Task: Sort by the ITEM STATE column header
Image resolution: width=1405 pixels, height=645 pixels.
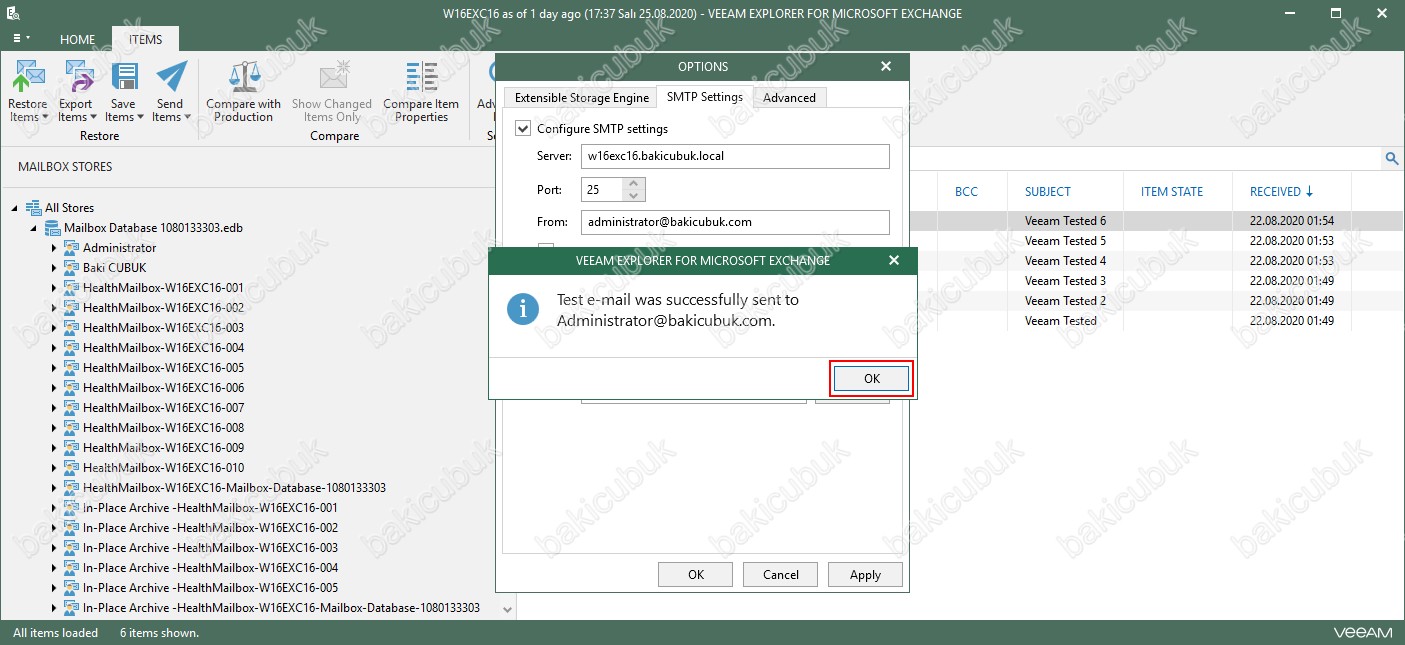Action: (x=1171, y=192)
